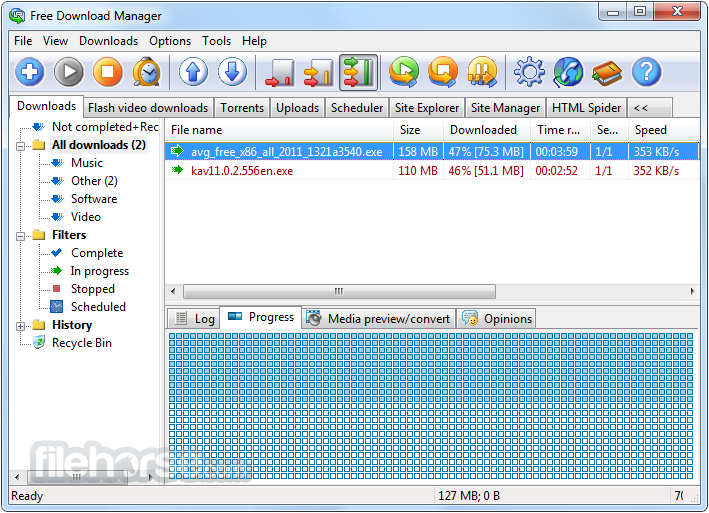This screenshot has width=709, height=513.
Task: Open settings with the blue gear icon
Action: [x=529, y=72]
